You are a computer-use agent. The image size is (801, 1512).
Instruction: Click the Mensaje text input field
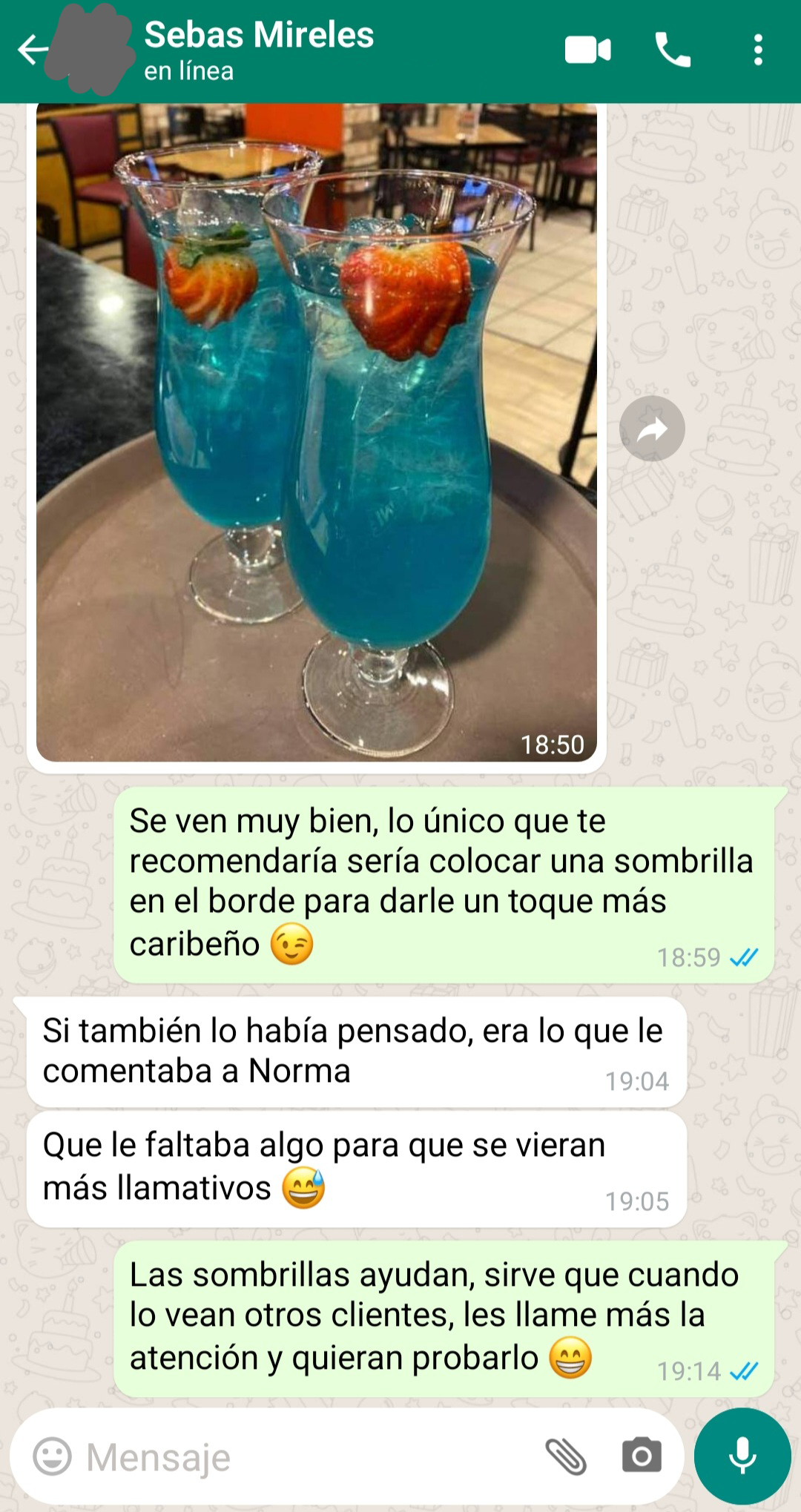click(x=297, y=1456)
